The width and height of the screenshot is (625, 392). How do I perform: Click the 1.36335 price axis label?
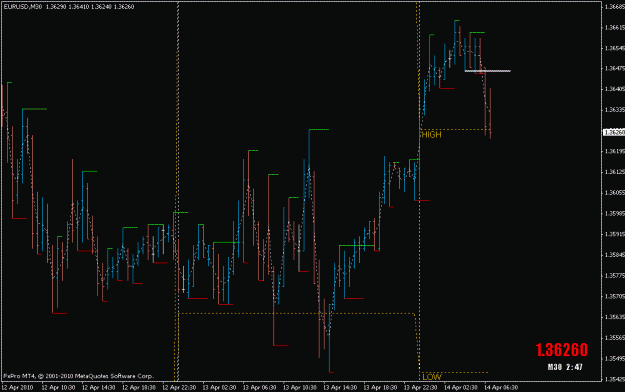[614, 110]
